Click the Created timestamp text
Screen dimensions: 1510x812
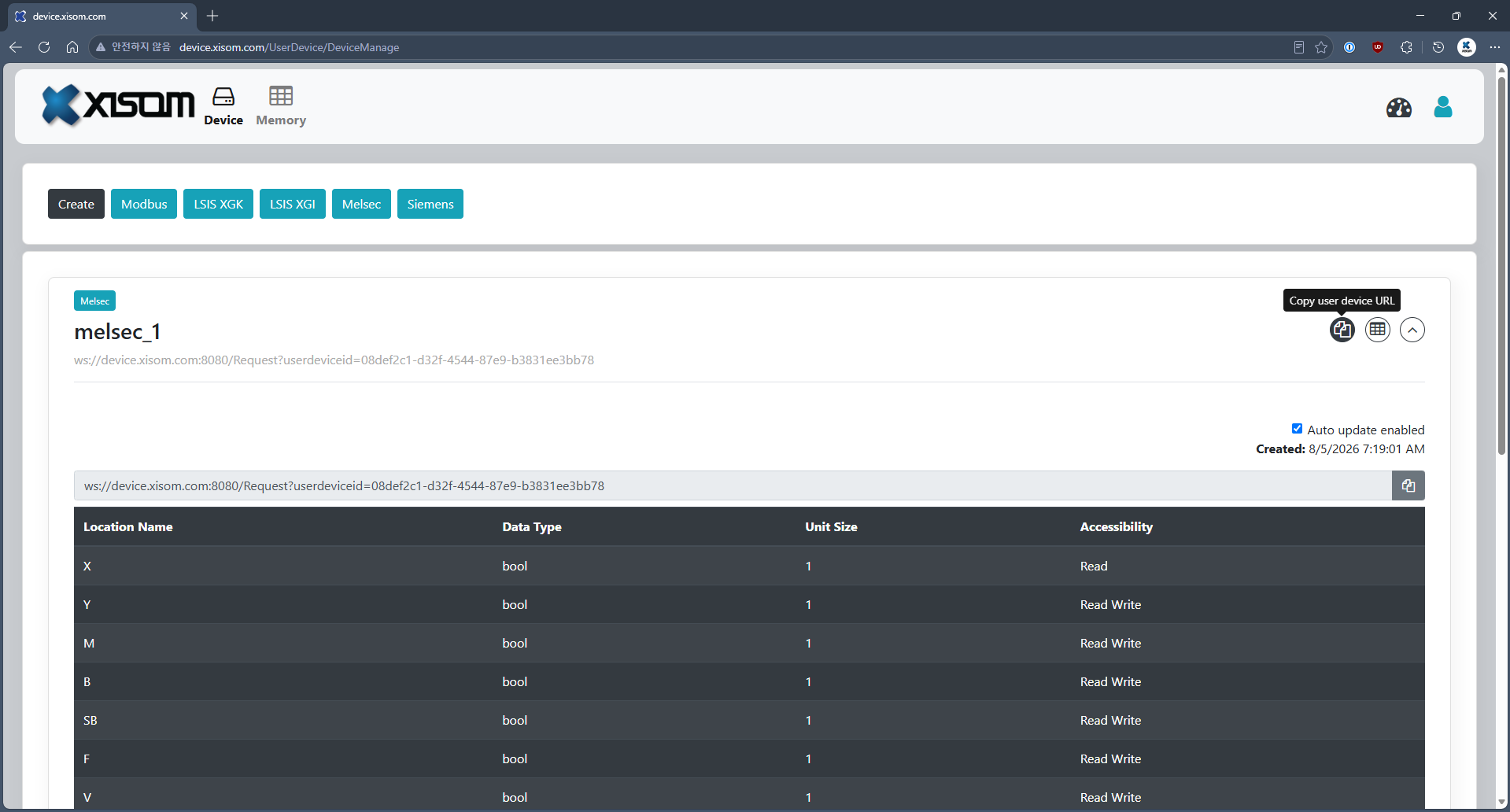[x=1340, y=448]
